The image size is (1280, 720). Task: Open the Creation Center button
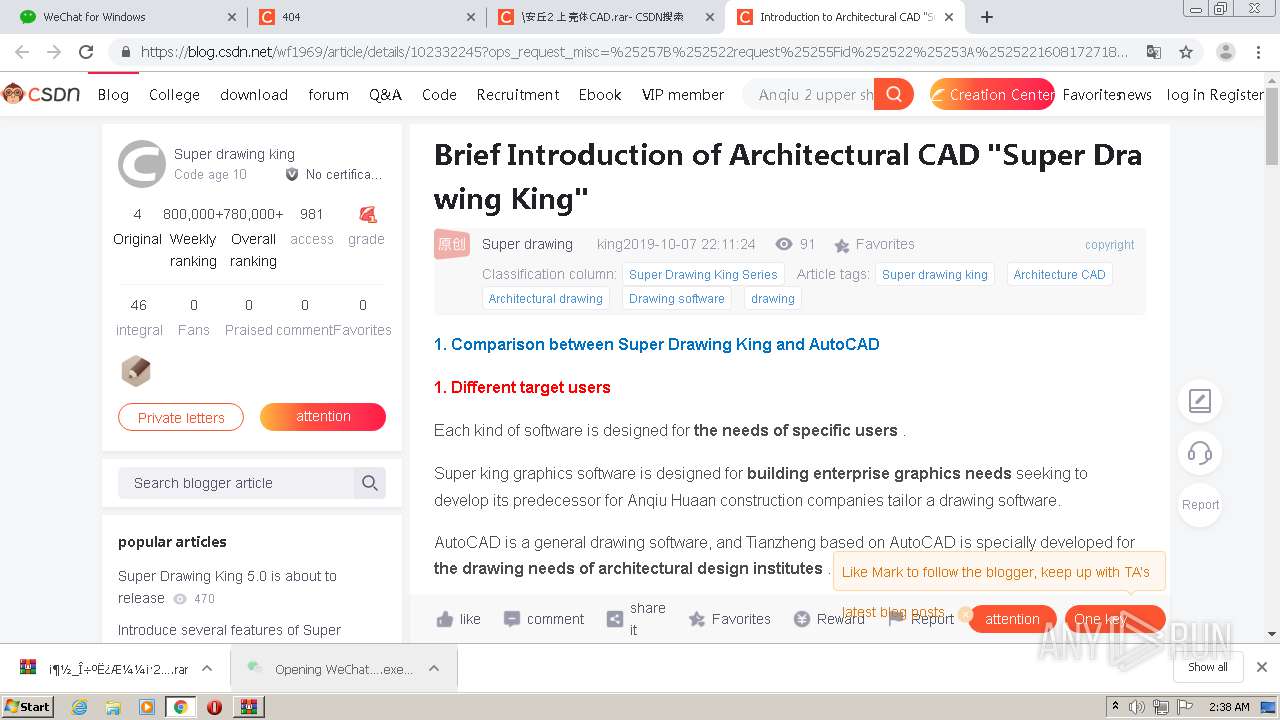click(x=992, y=94)
